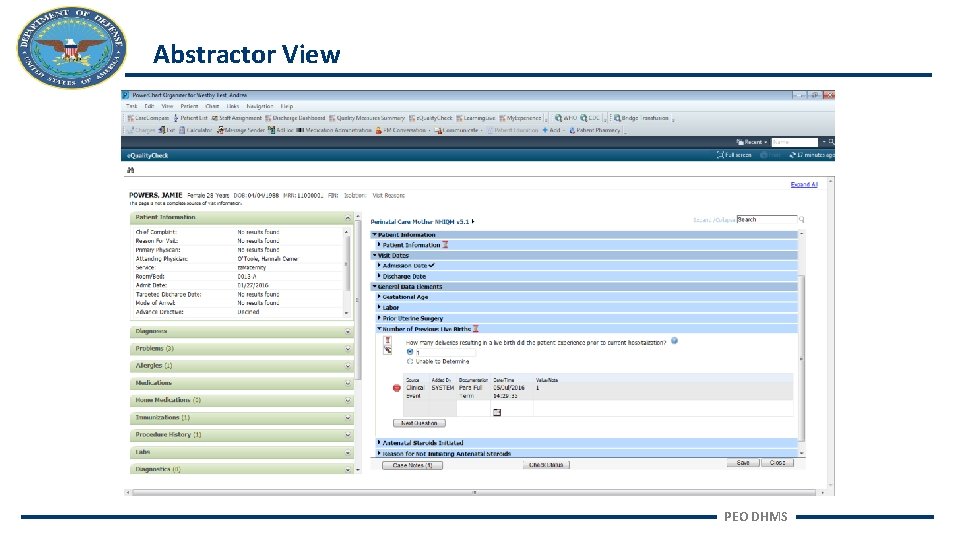Expand the Home Medications section
The image size is (960, 540).
click(x=348, y=400)
